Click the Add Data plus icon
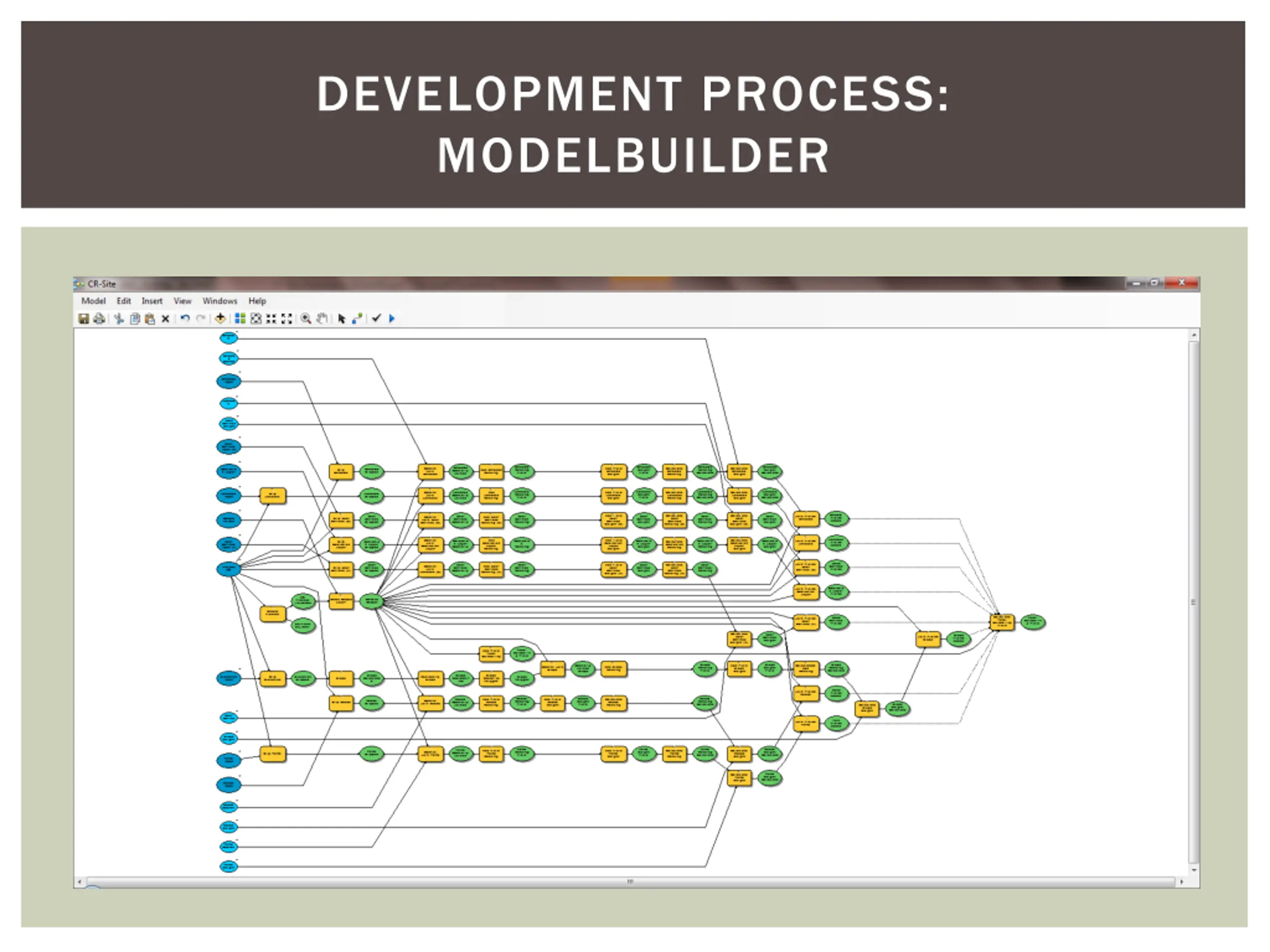This screenshot has height=952, width=1270. coord(220,318)
